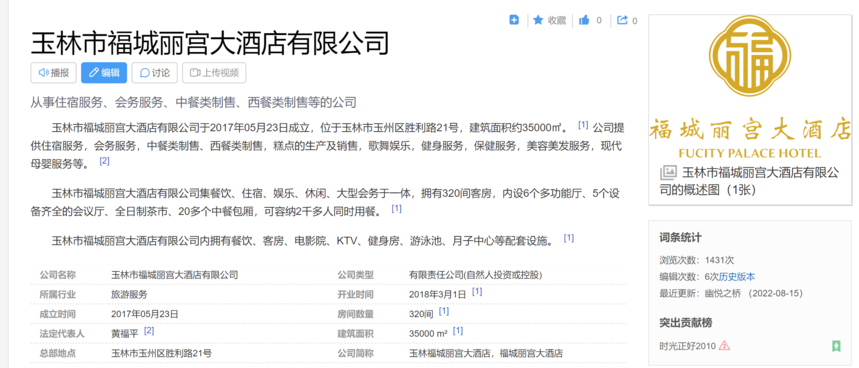Click citation [1] after 35000㎡ in first paragraph
859x368 pixels.
point(583,125)
